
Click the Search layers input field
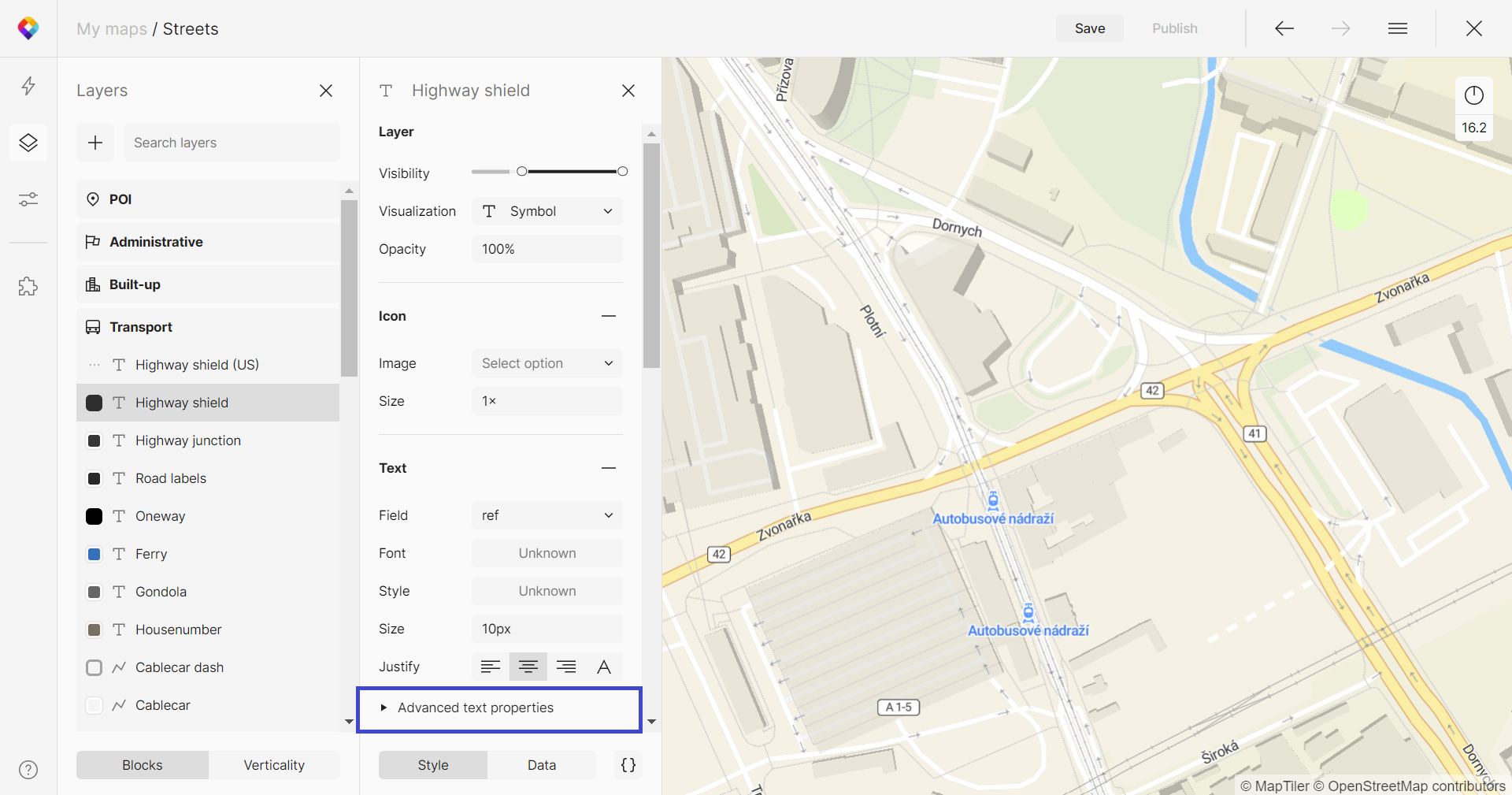click(x=232, y=143)
